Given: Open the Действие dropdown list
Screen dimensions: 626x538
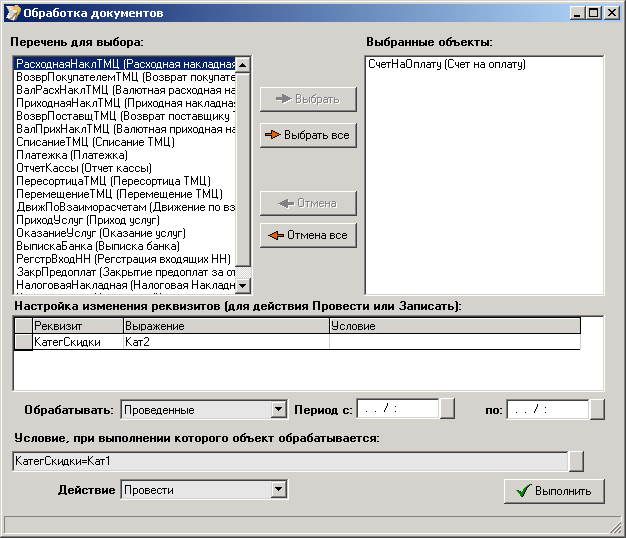Looking at the screenshot, I should tap(278, 489).
